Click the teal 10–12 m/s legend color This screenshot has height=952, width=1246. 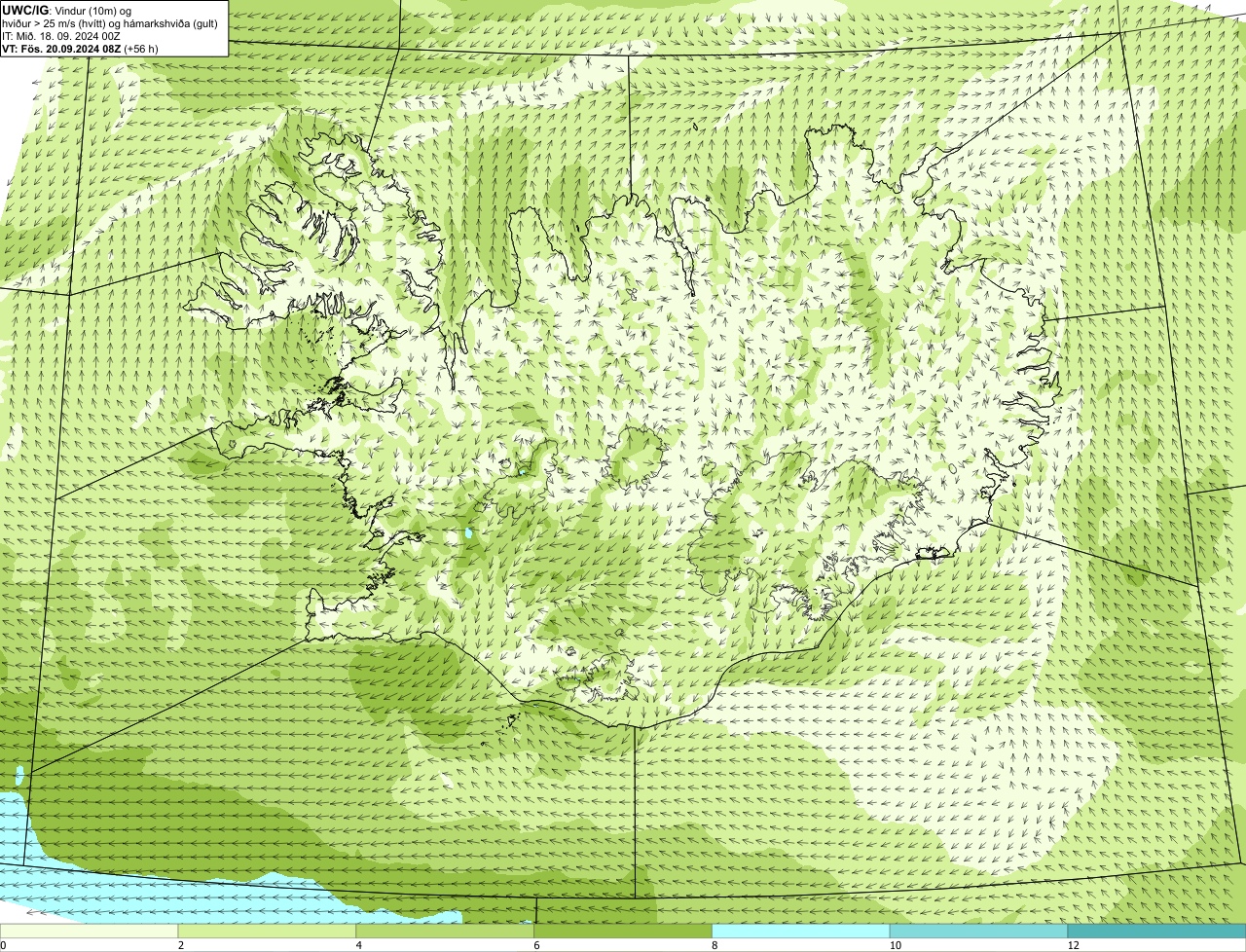[978, 931]
